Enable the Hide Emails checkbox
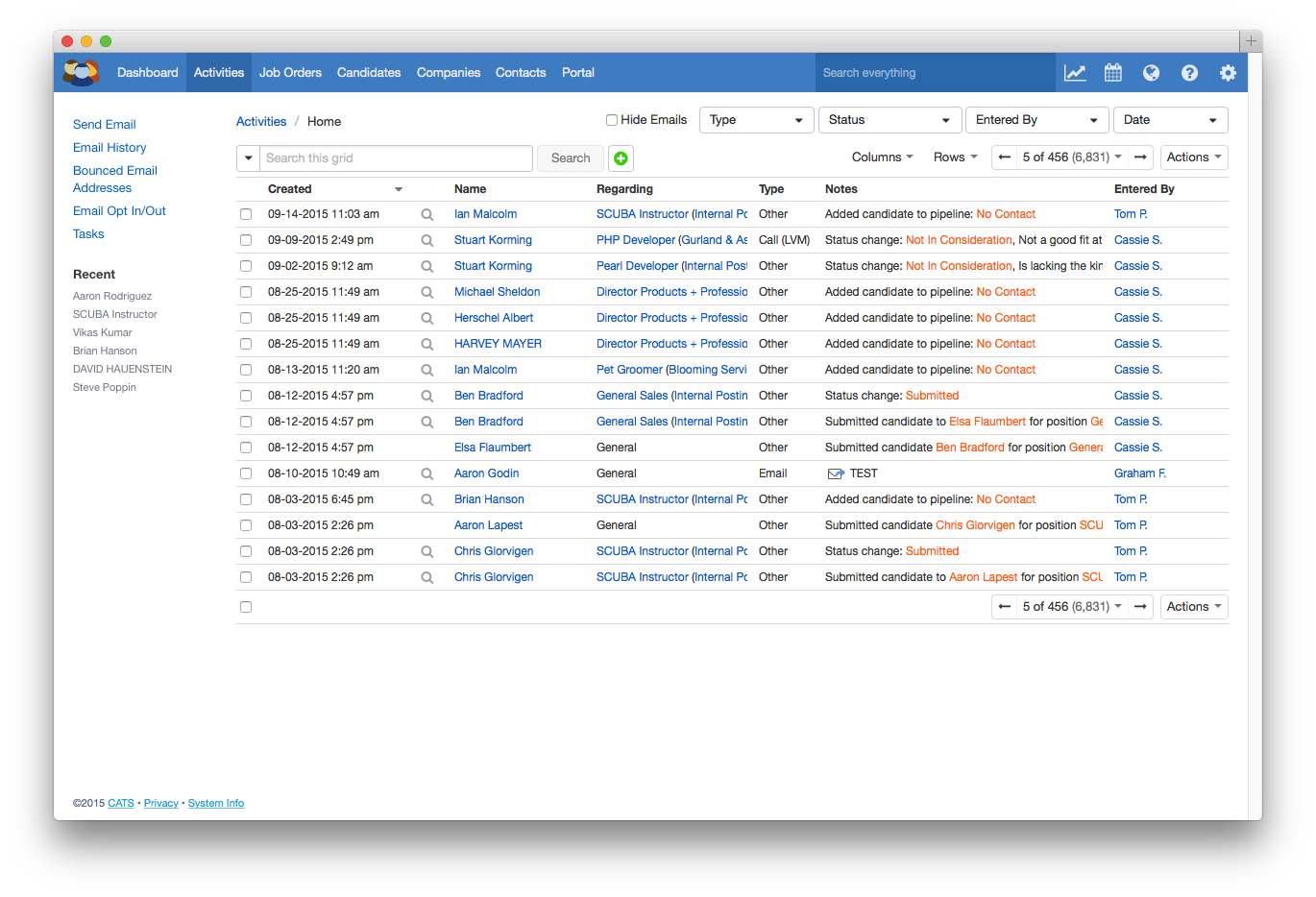 [611, 119]
